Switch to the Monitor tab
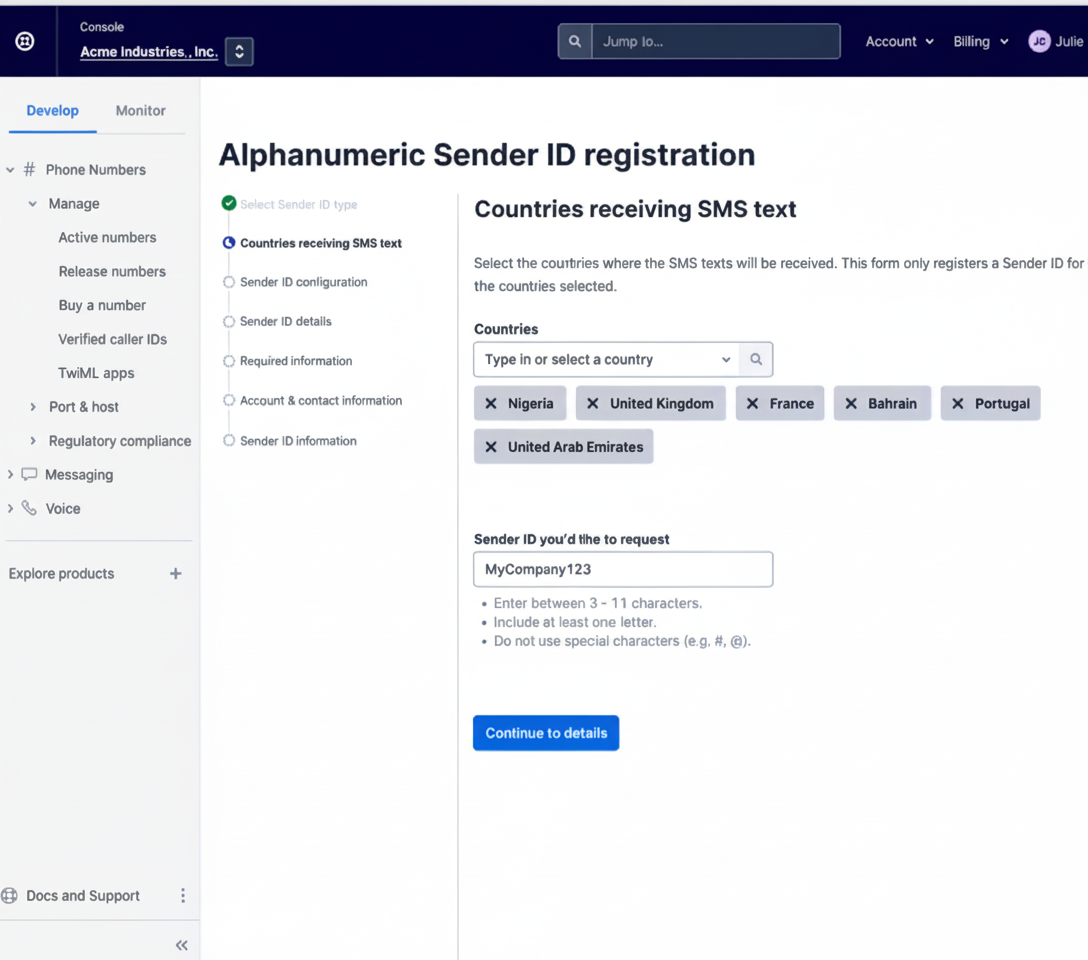 click(x=140, y=110)
